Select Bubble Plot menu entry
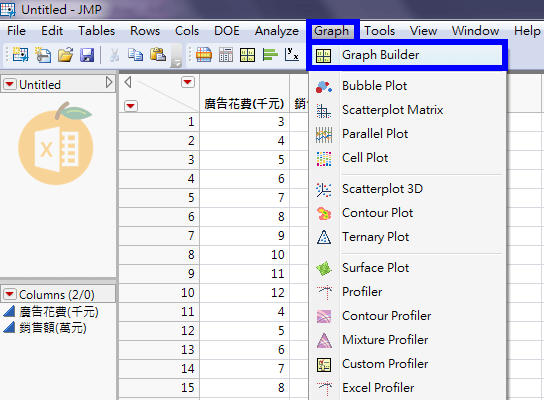544x400 pixels. tap(374, 86)
